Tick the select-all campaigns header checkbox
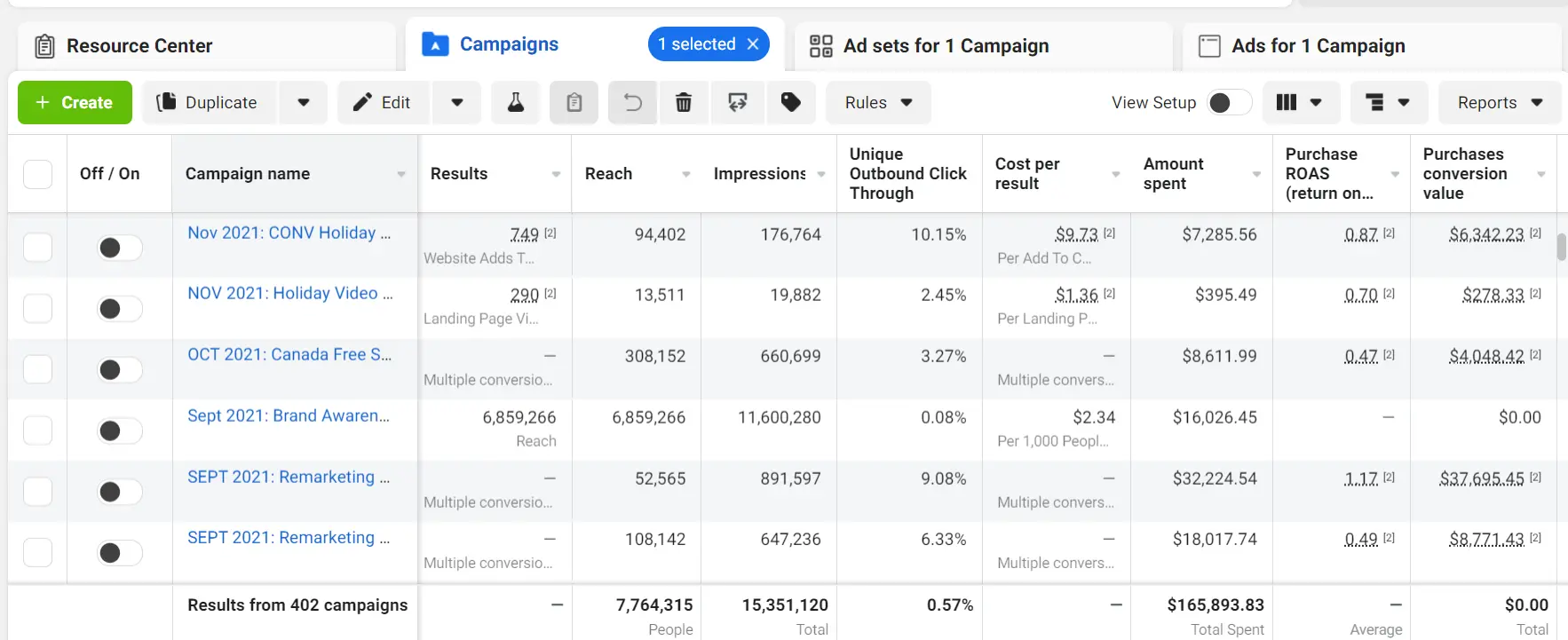Screen dimensions: 1568x640 37,174
